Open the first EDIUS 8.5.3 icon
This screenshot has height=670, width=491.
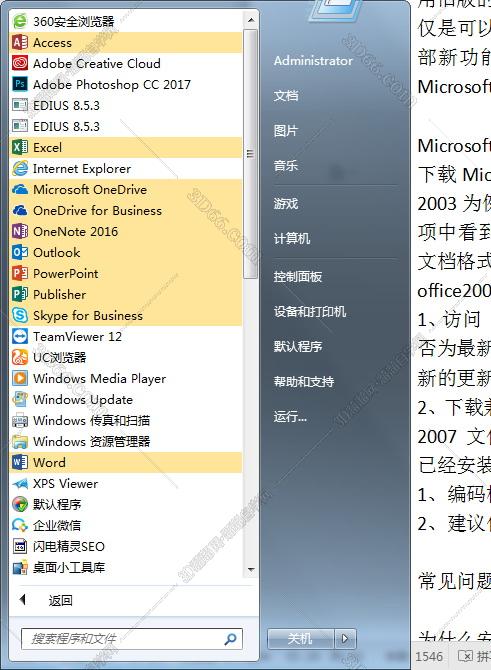click(20, 105)
